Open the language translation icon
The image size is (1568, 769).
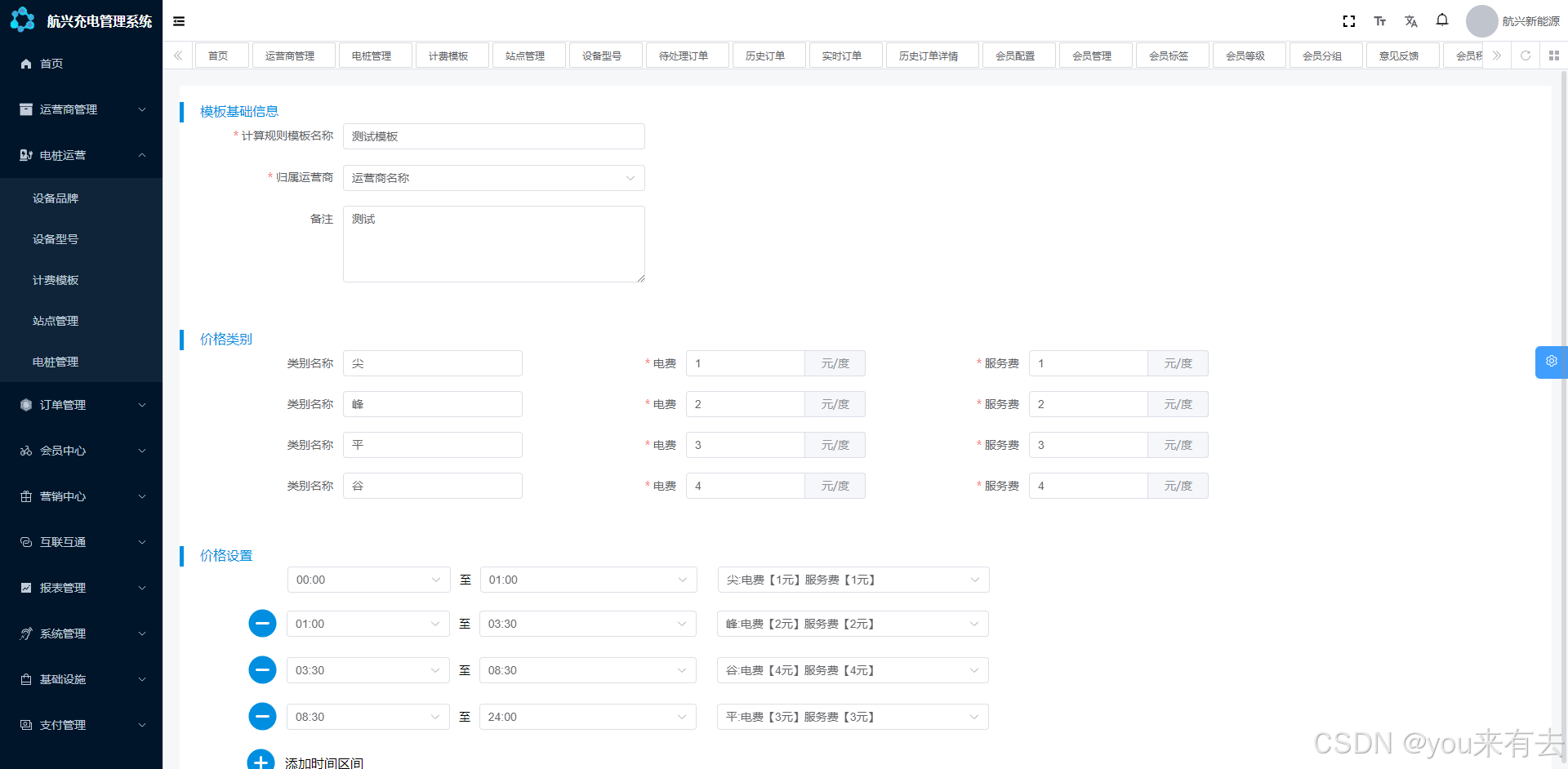click(1410, 21)
